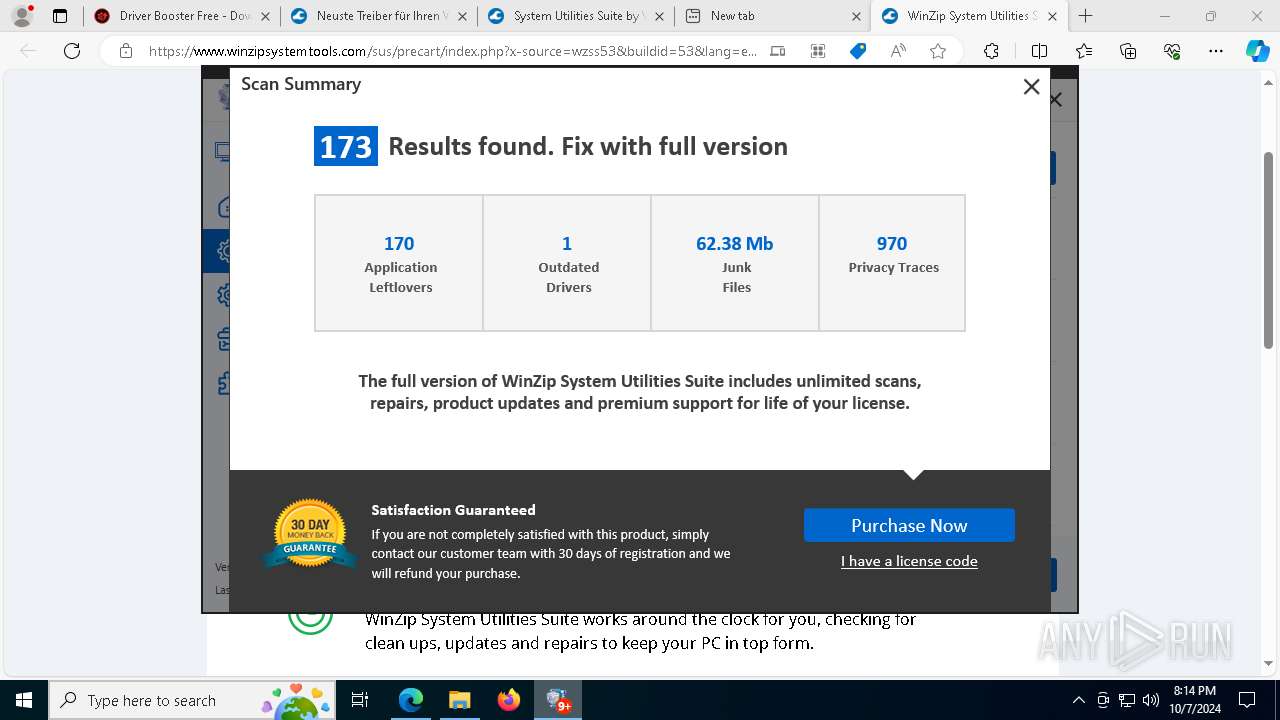The image size is (1280, 720).
Task: Click the taskbar search box
Action: [x=194, y=700]
